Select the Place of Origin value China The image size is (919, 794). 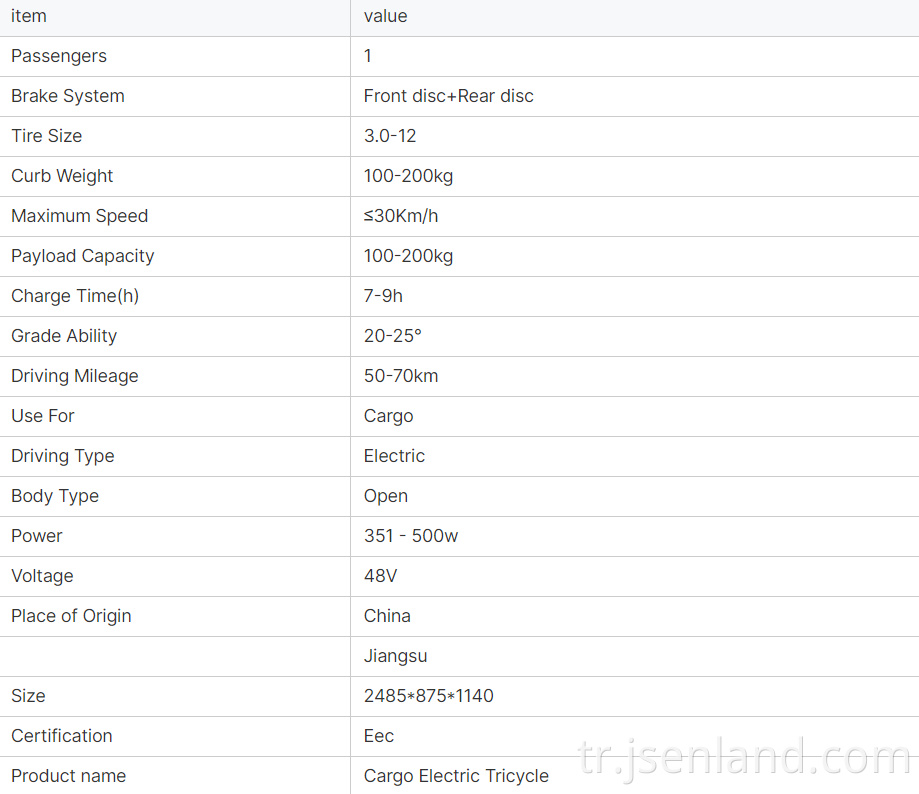pos(387,616)
